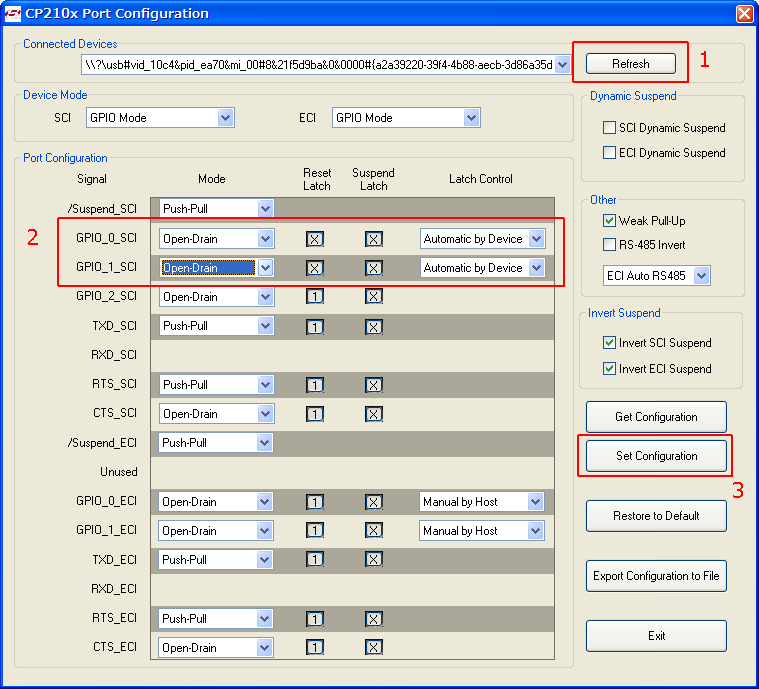Toggle GPIO_0_ECI suspend latch box
The width and height of the screenshot is (759, 689).
pyautogui.click(x=374, y=502)
